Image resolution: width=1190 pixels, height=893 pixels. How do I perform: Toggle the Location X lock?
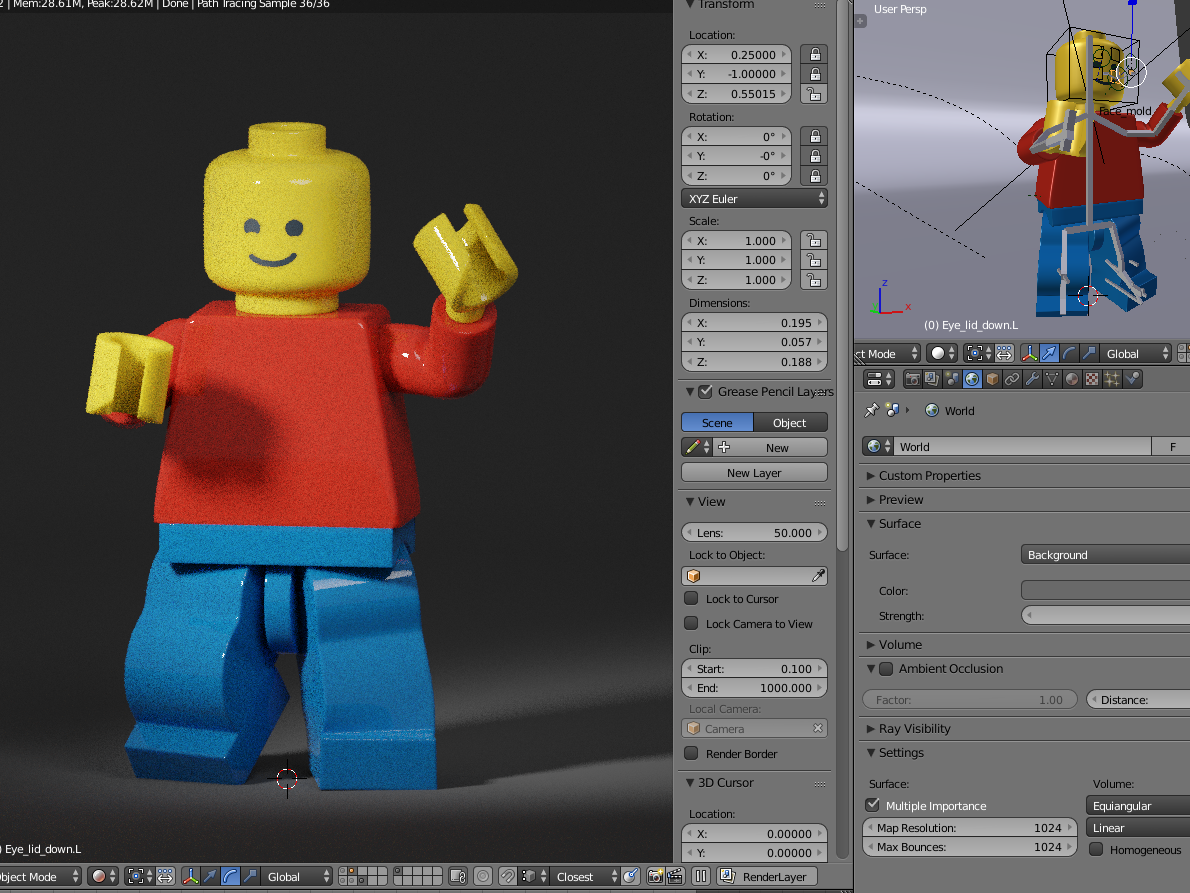coord(814,55)
